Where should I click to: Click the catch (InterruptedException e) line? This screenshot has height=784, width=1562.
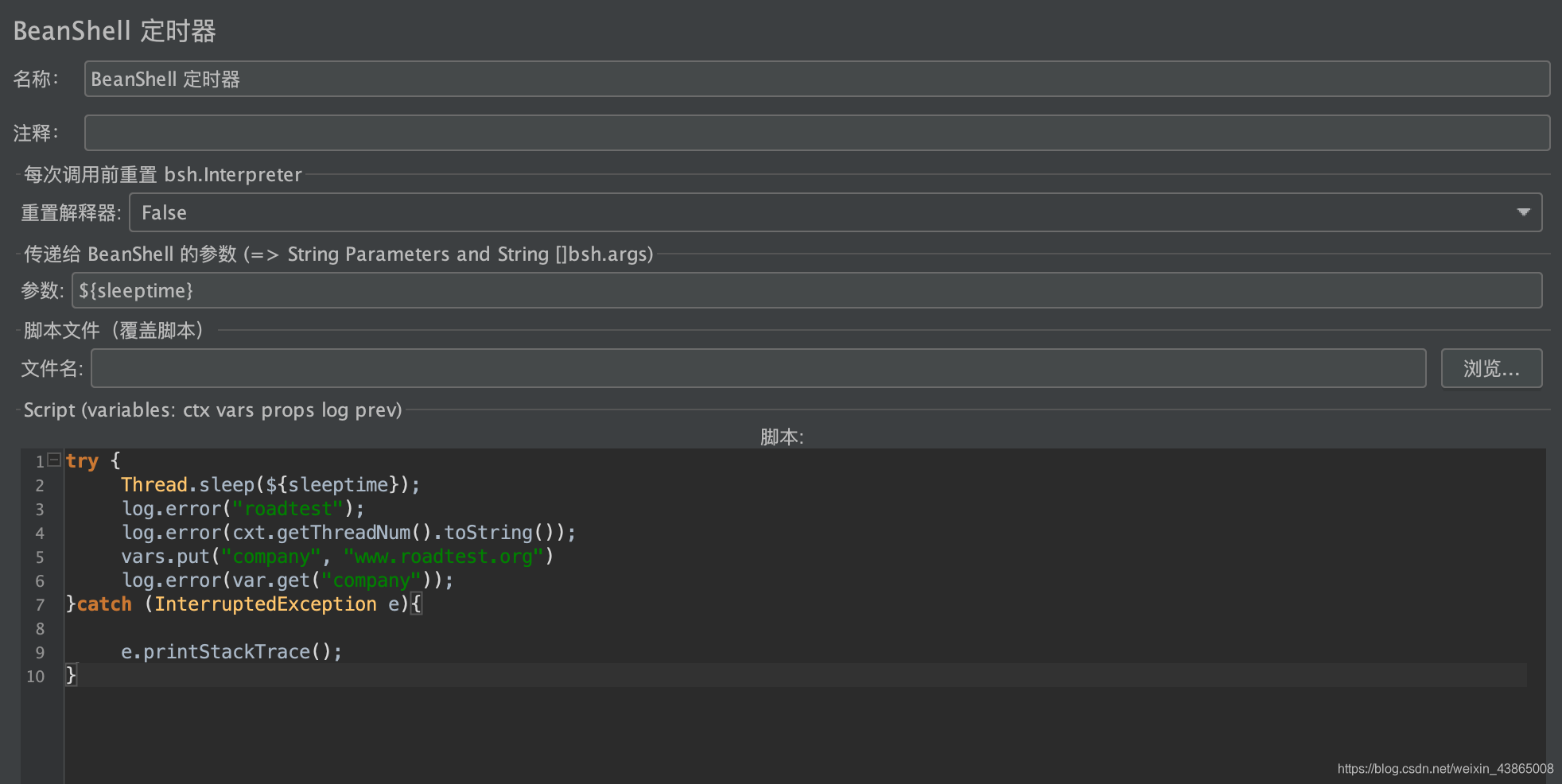(244, 604)
